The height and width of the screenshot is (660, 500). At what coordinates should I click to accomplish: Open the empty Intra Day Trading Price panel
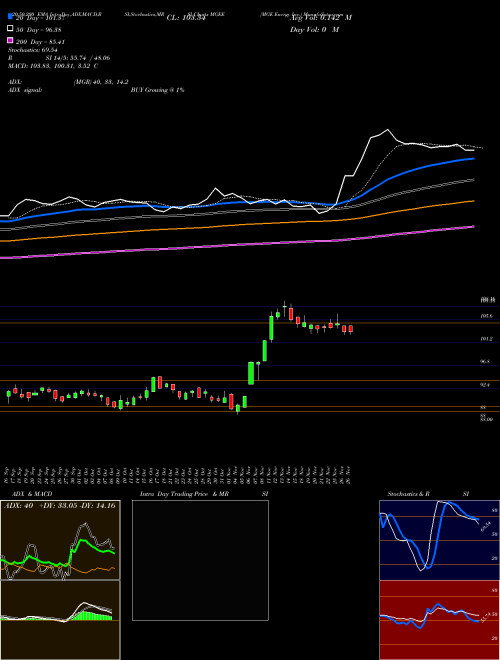coord(200,560)
